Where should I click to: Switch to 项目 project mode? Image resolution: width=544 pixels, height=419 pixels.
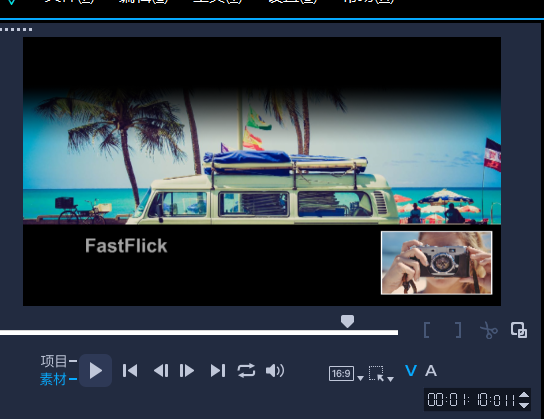pyautogui.click(x=53, y=361)
